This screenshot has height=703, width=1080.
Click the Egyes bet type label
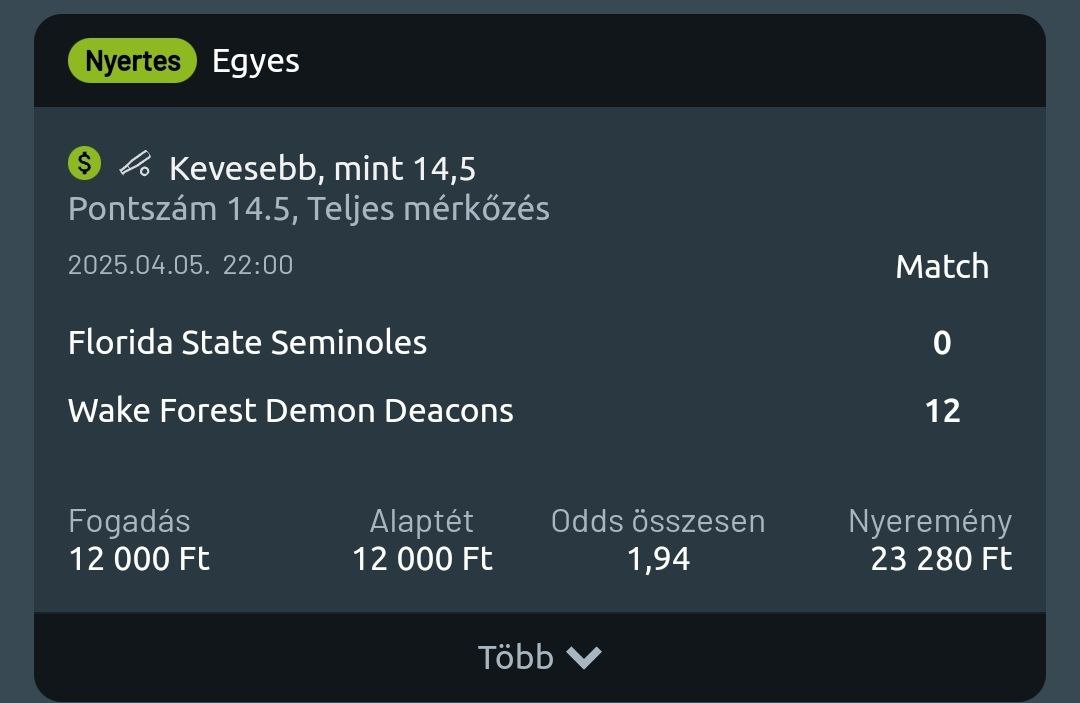[x=256, y=61]
